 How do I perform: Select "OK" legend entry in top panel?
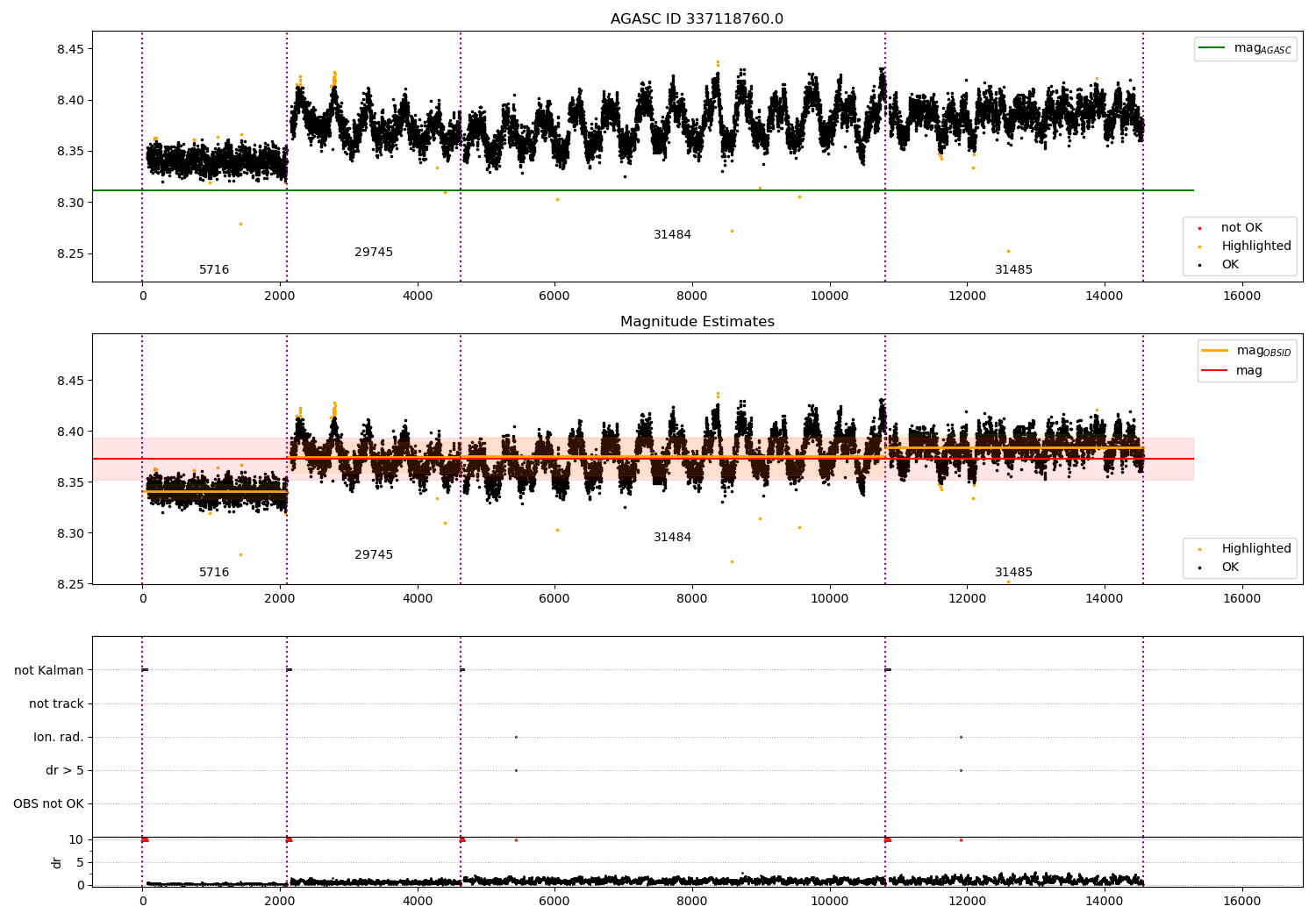coord(1230,265)
